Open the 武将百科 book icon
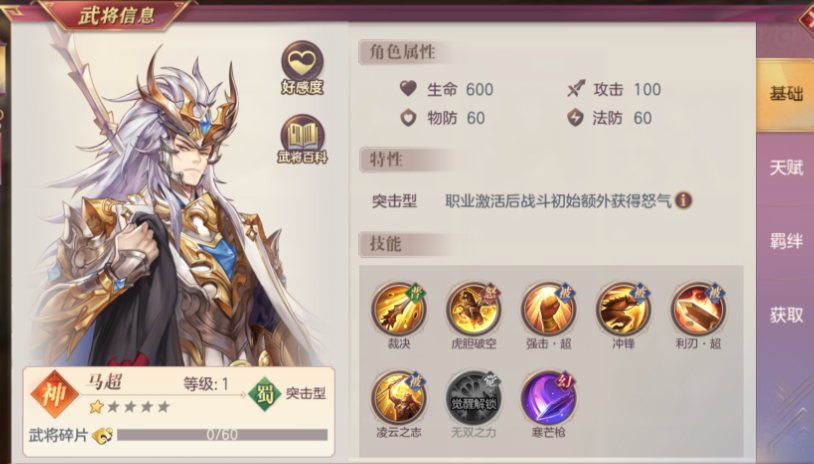814x464 pixels. click(x=303, y=139)
